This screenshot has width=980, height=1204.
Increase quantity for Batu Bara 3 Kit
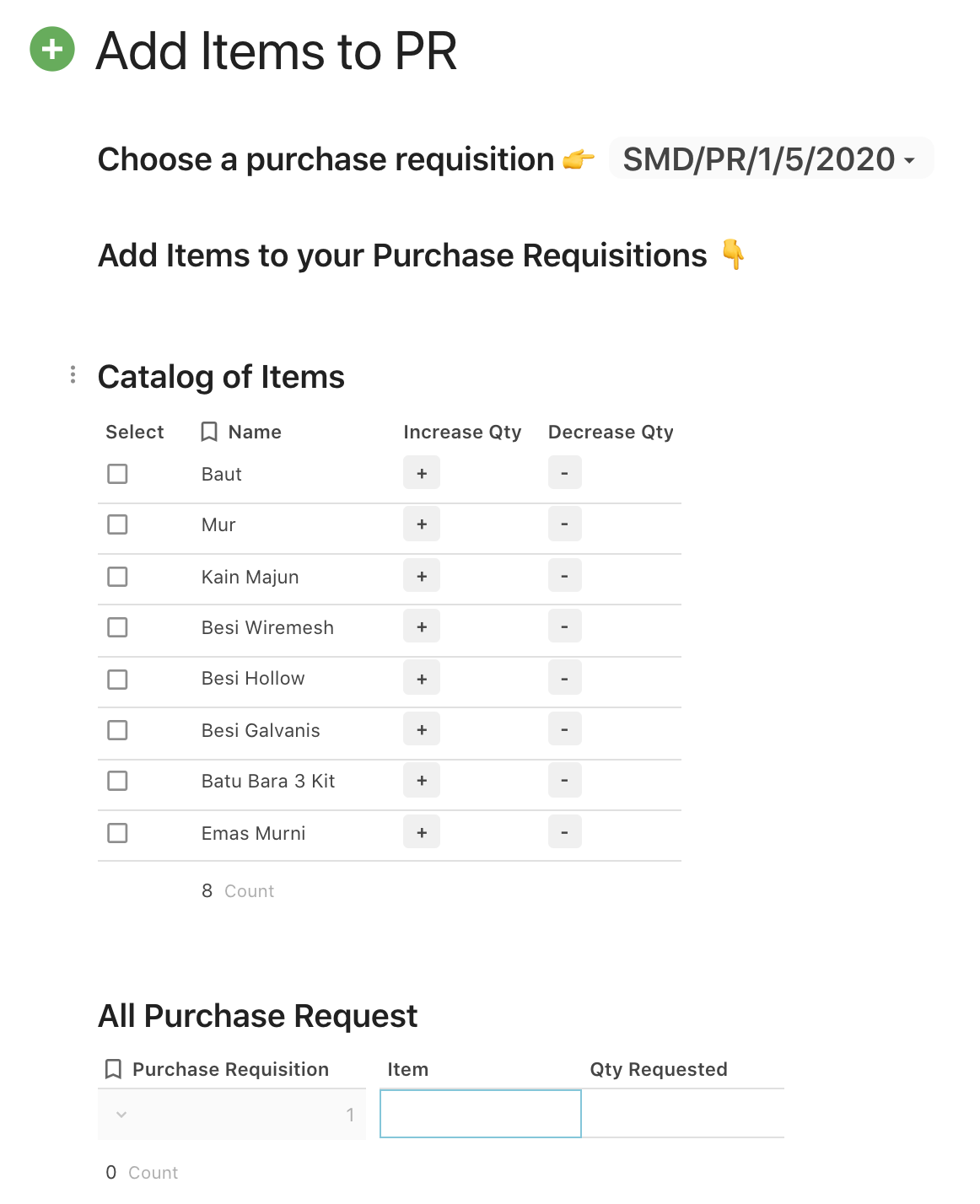pyautogui.click(x=422, y=781)
